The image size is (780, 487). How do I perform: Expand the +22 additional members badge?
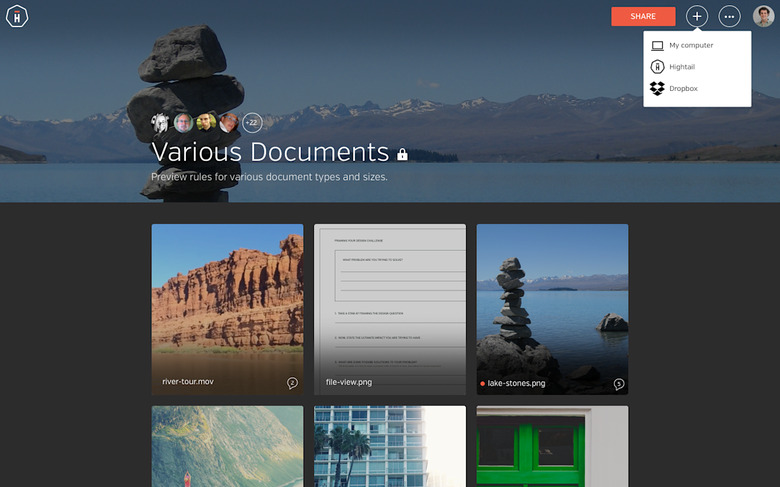coord(252,122)
